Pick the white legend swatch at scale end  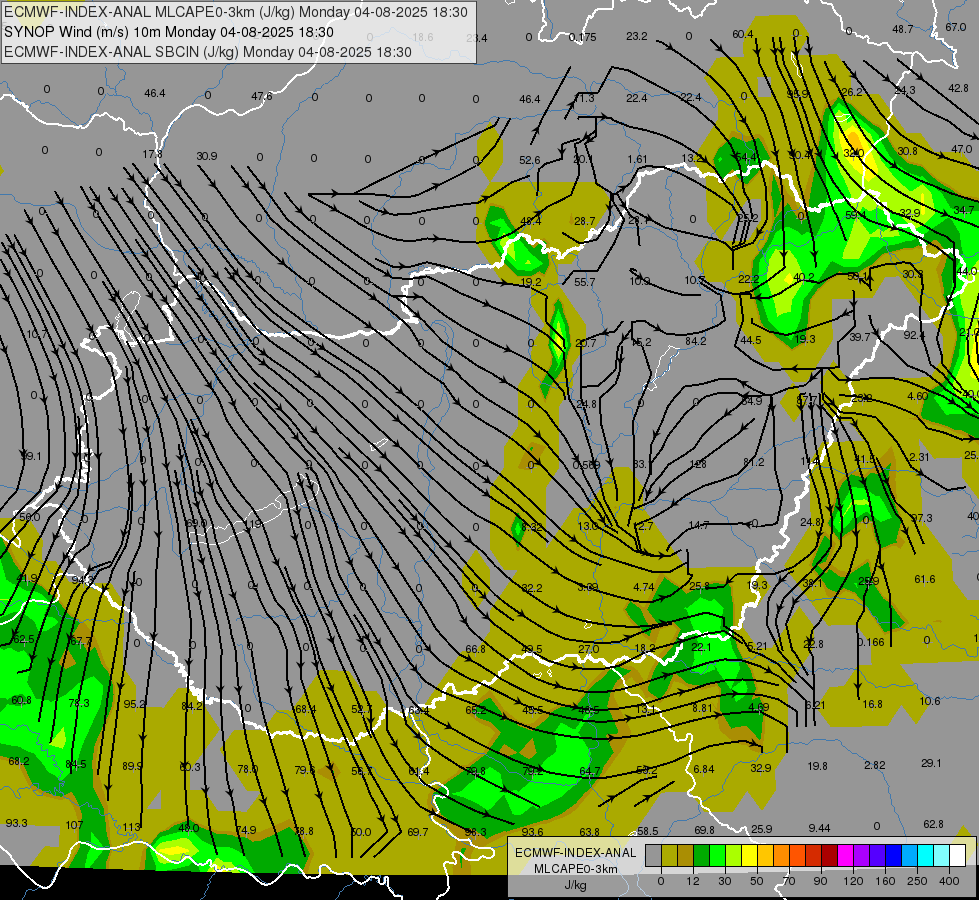click(x=958, y=856)
